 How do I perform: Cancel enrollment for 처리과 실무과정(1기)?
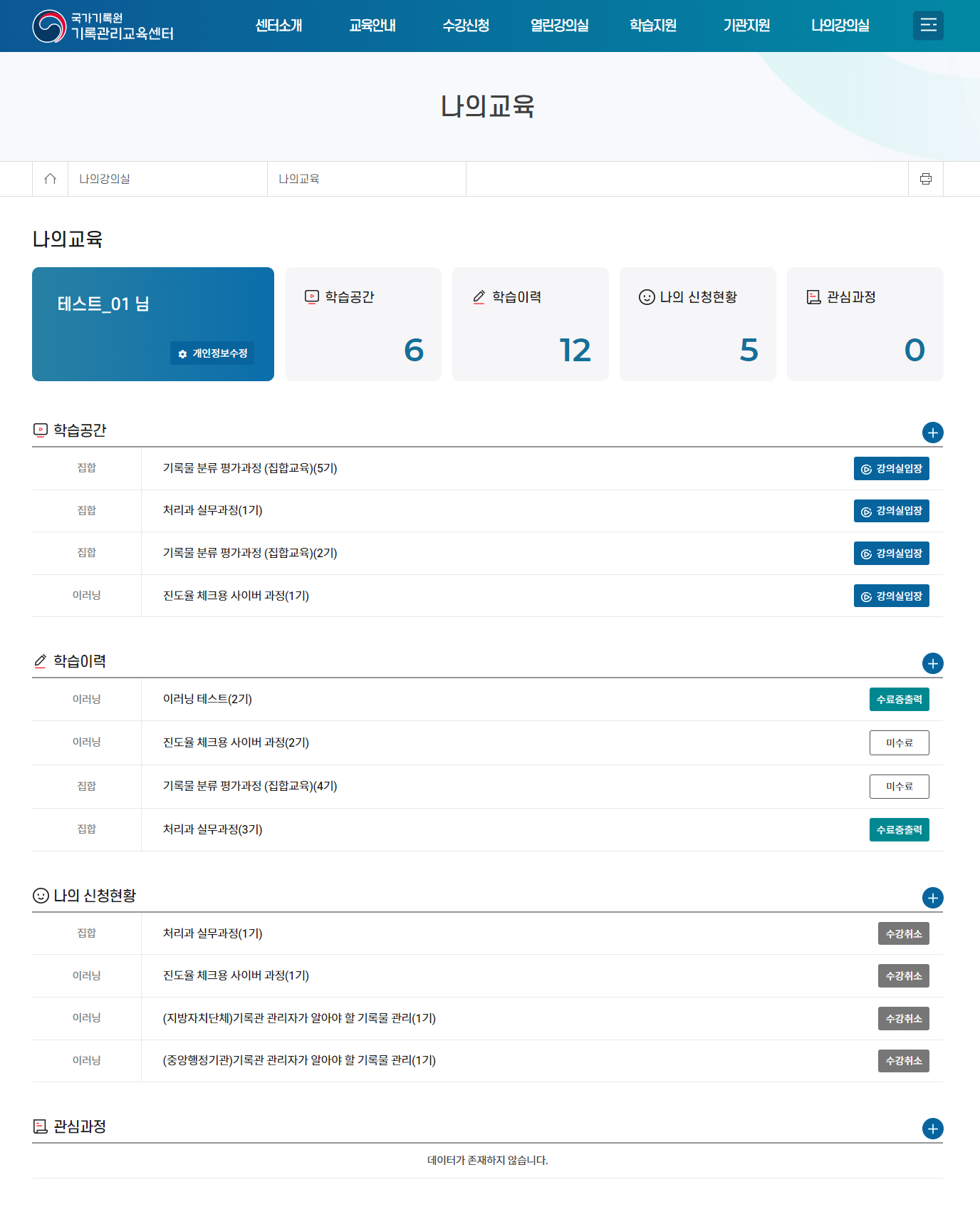904,934
